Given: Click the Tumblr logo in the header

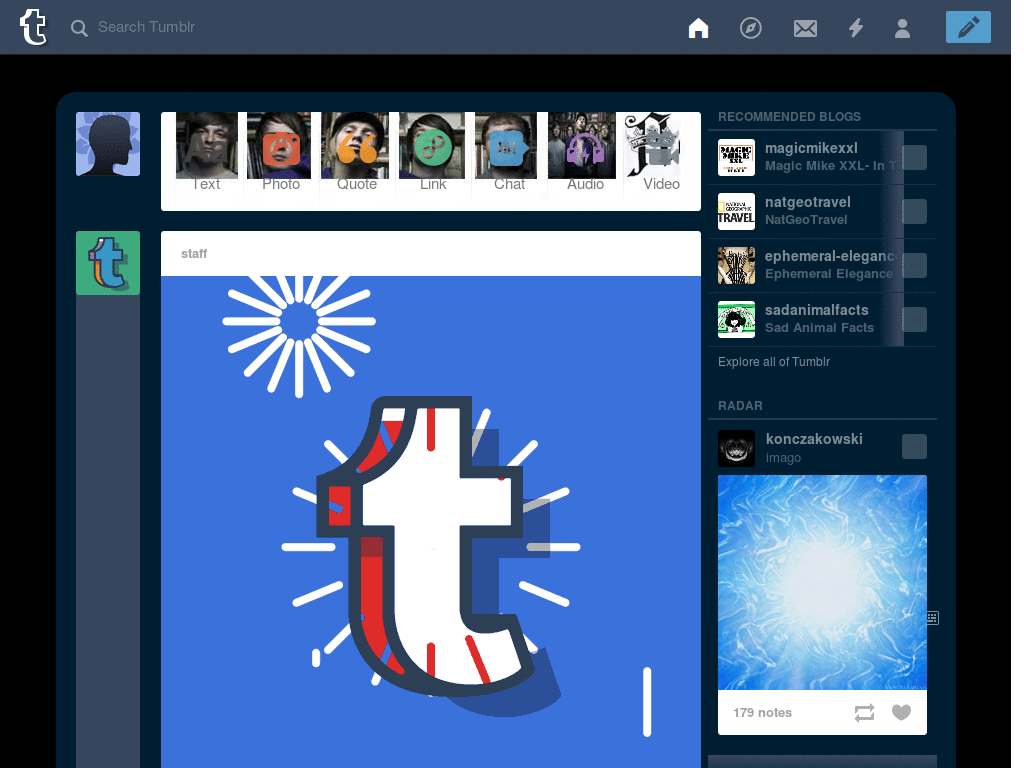Looking at the screenshot, I should [33, 27].
